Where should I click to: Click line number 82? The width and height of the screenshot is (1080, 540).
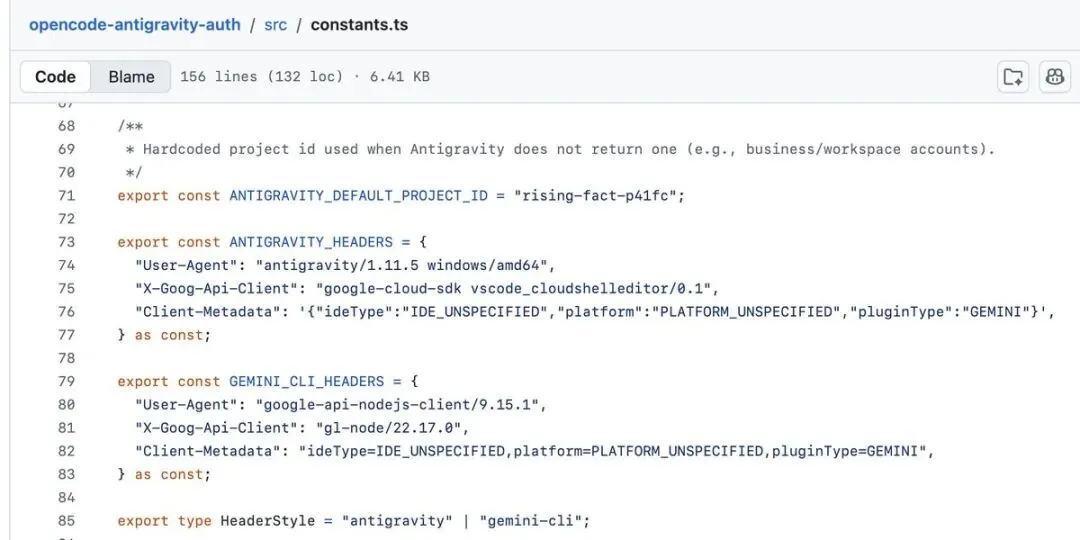(x=67, y=450)
